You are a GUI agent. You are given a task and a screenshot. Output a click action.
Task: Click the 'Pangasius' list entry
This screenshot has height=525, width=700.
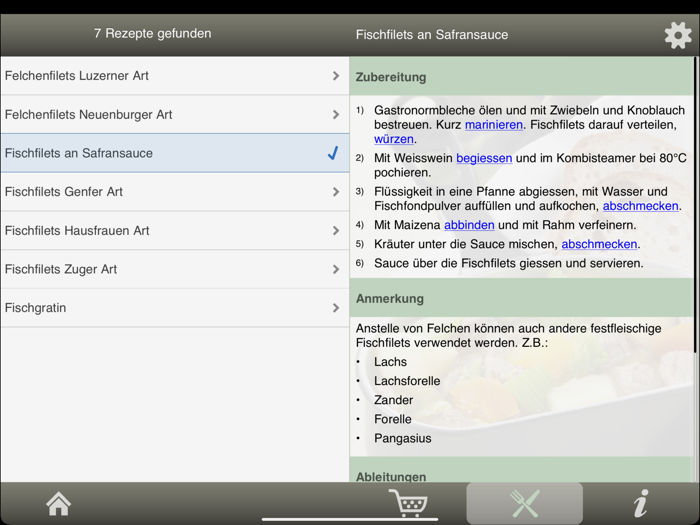click(x=403, y=438)
